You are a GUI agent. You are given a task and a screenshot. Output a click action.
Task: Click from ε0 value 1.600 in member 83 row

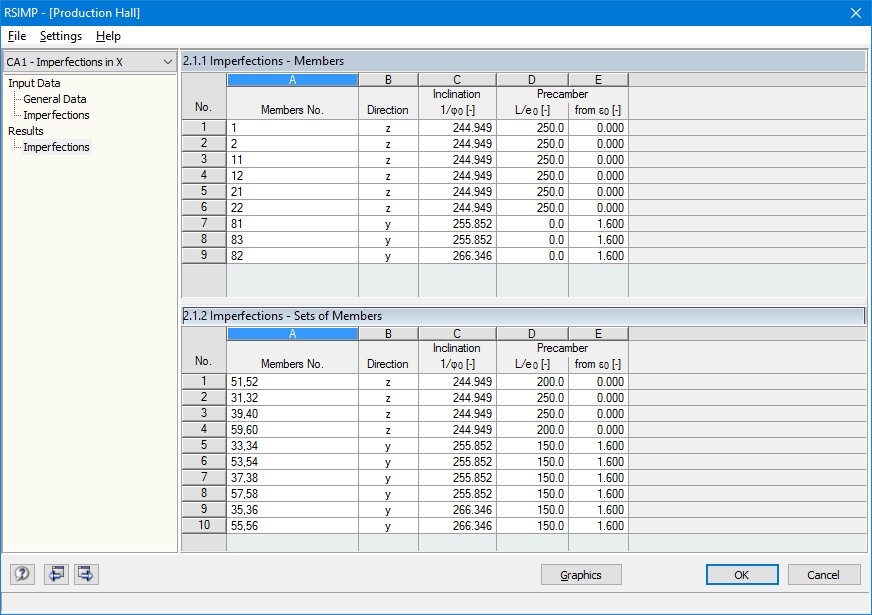[598, 240]
